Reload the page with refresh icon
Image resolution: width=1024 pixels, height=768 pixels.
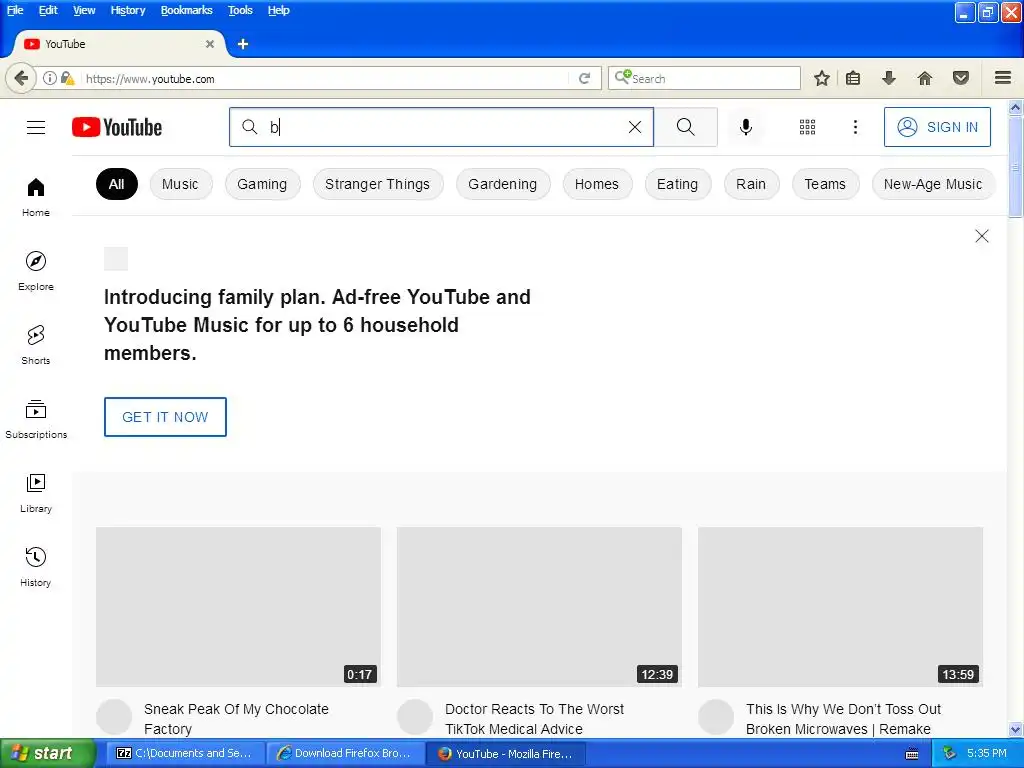pyautogui.click(x=584, y=78)
